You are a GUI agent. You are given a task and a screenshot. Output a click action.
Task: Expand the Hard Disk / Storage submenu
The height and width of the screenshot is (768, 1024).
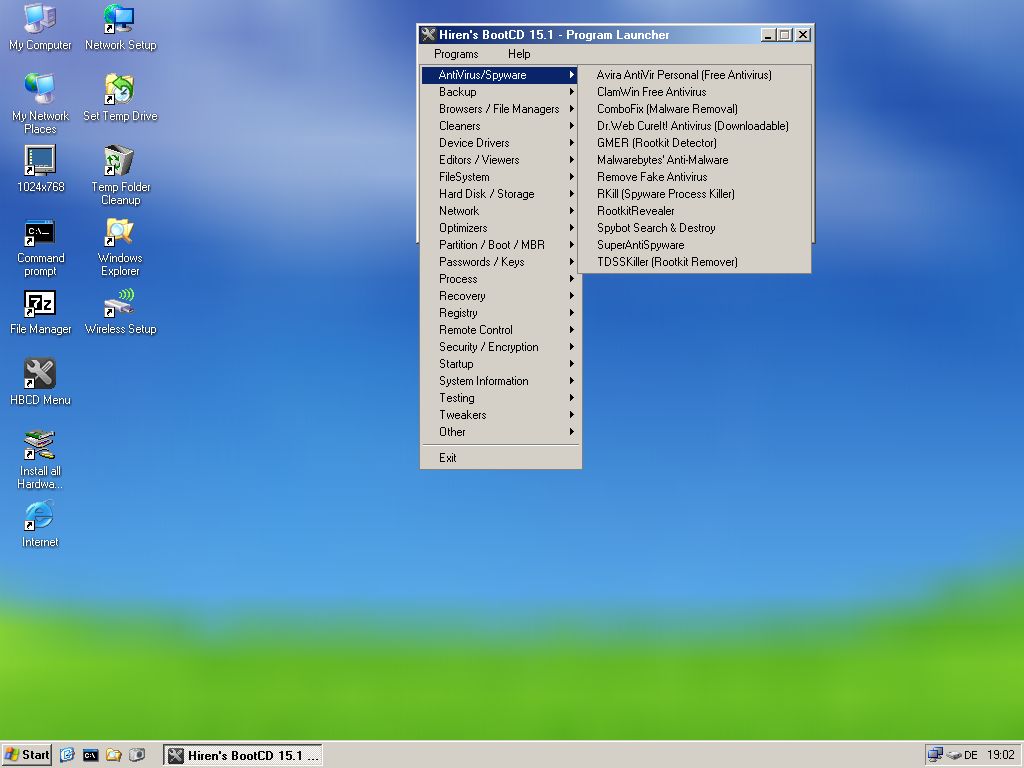[500, 194]
